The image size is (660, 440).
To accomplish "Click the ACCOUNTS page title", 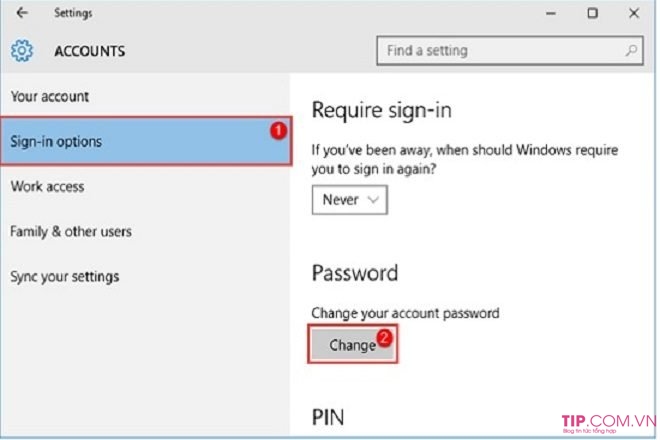I will (90, 51).
